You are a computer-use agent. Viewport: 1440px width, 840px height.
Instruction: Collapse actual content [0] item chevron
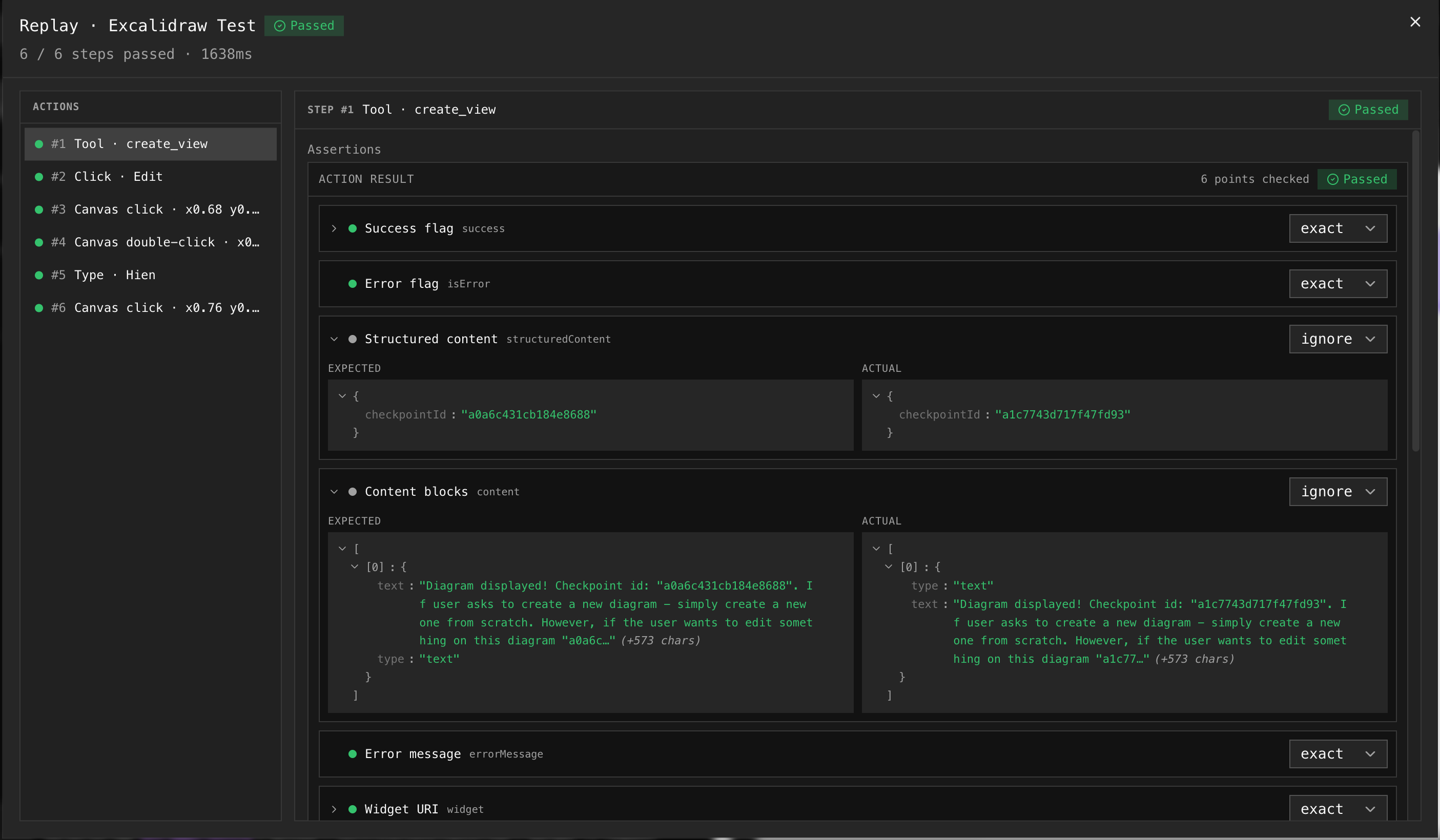tap(889, 567)
